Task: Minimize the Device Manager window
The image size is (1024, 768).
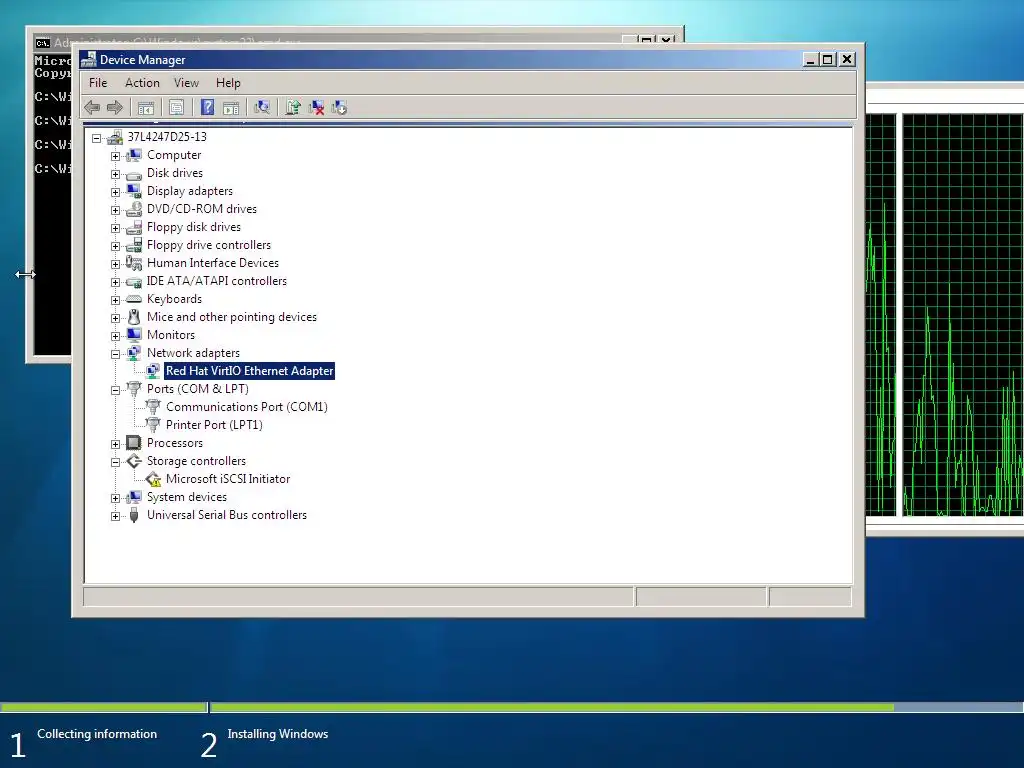Action: 810,59
